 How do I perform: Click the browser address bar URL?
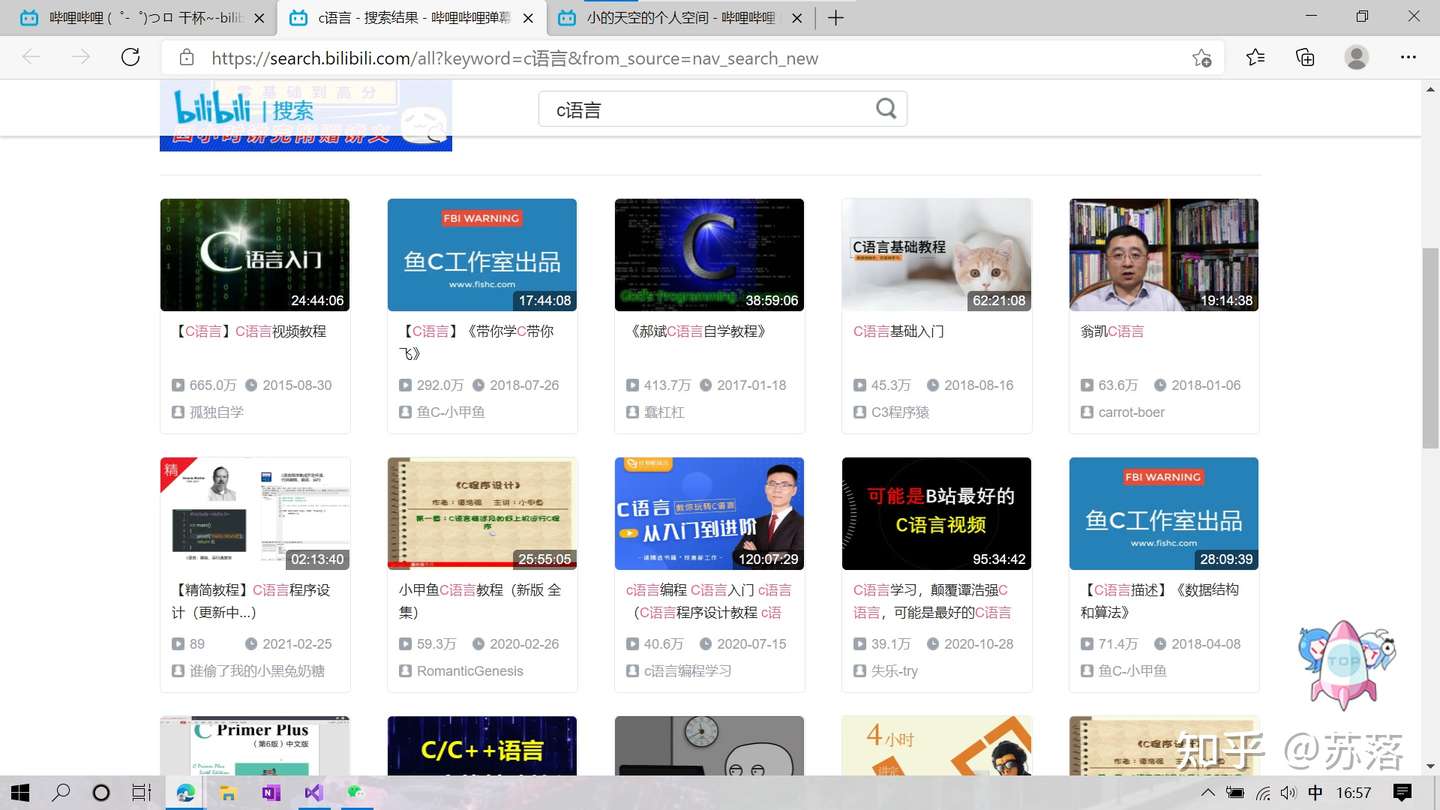pyautogui.click(x=515, y=58)
